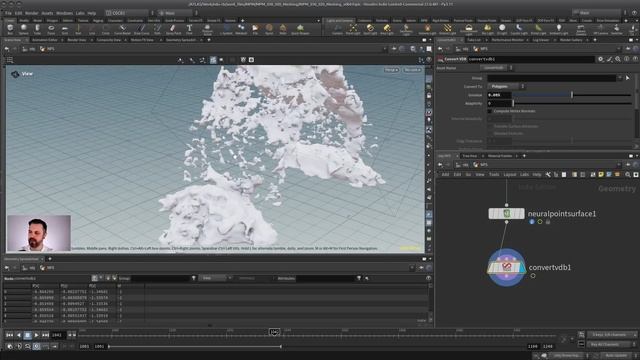
Task: Select the Torus shelf tool
Action: (x=51, y=29)
